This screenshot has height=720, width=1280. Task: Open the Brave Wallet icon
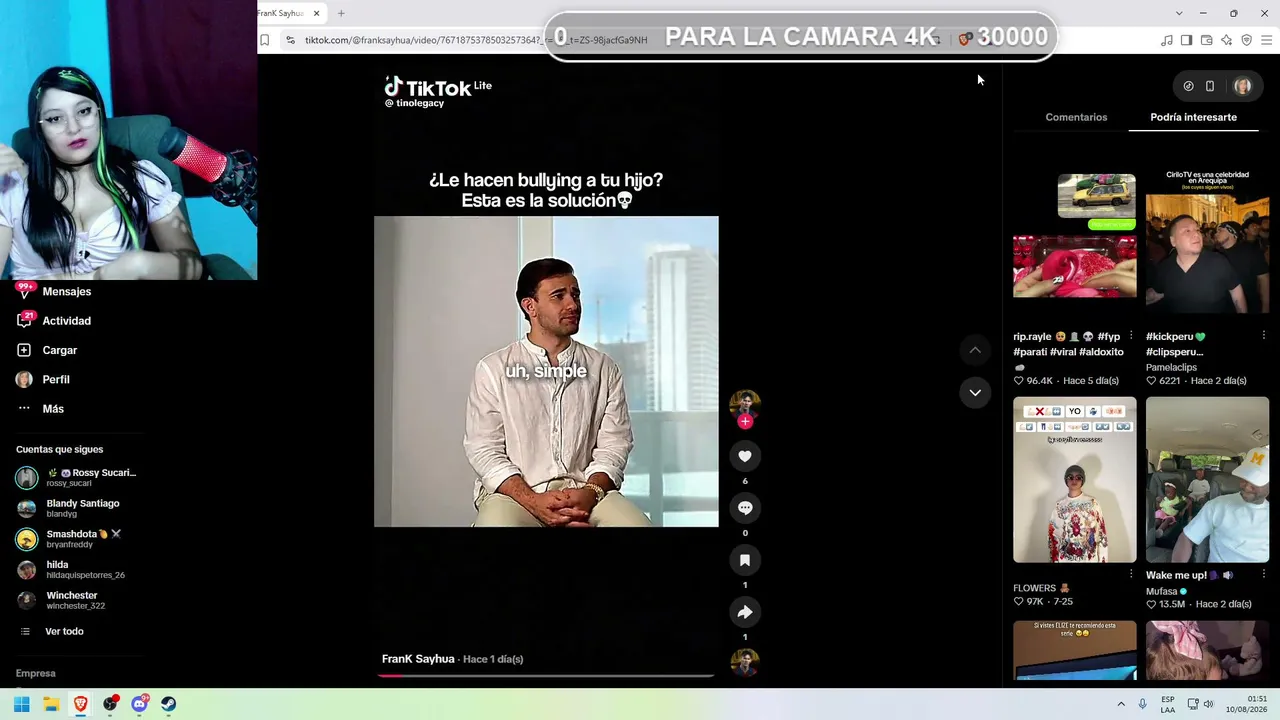pos(1206,40)
